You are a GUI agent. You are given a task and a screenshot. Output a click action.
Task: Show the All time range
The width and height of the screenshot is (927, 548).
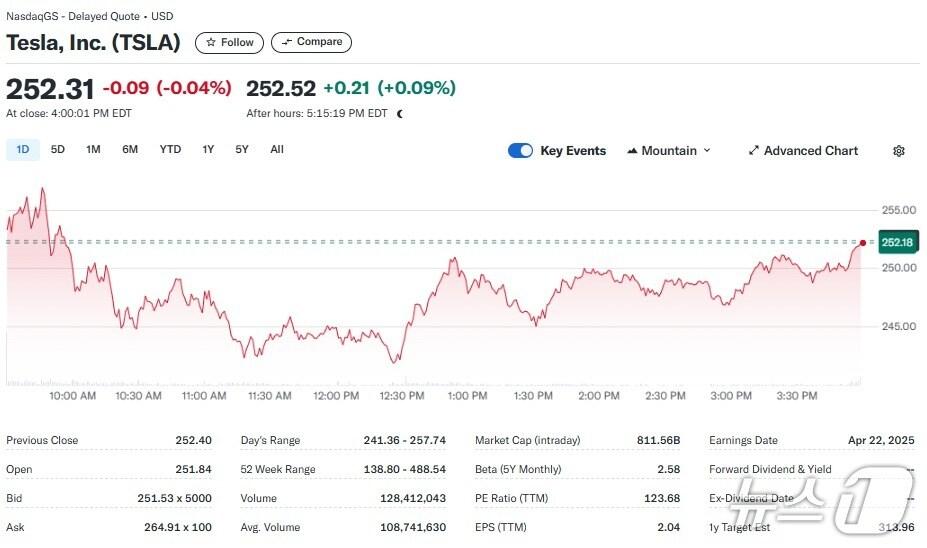pos(277,150)
